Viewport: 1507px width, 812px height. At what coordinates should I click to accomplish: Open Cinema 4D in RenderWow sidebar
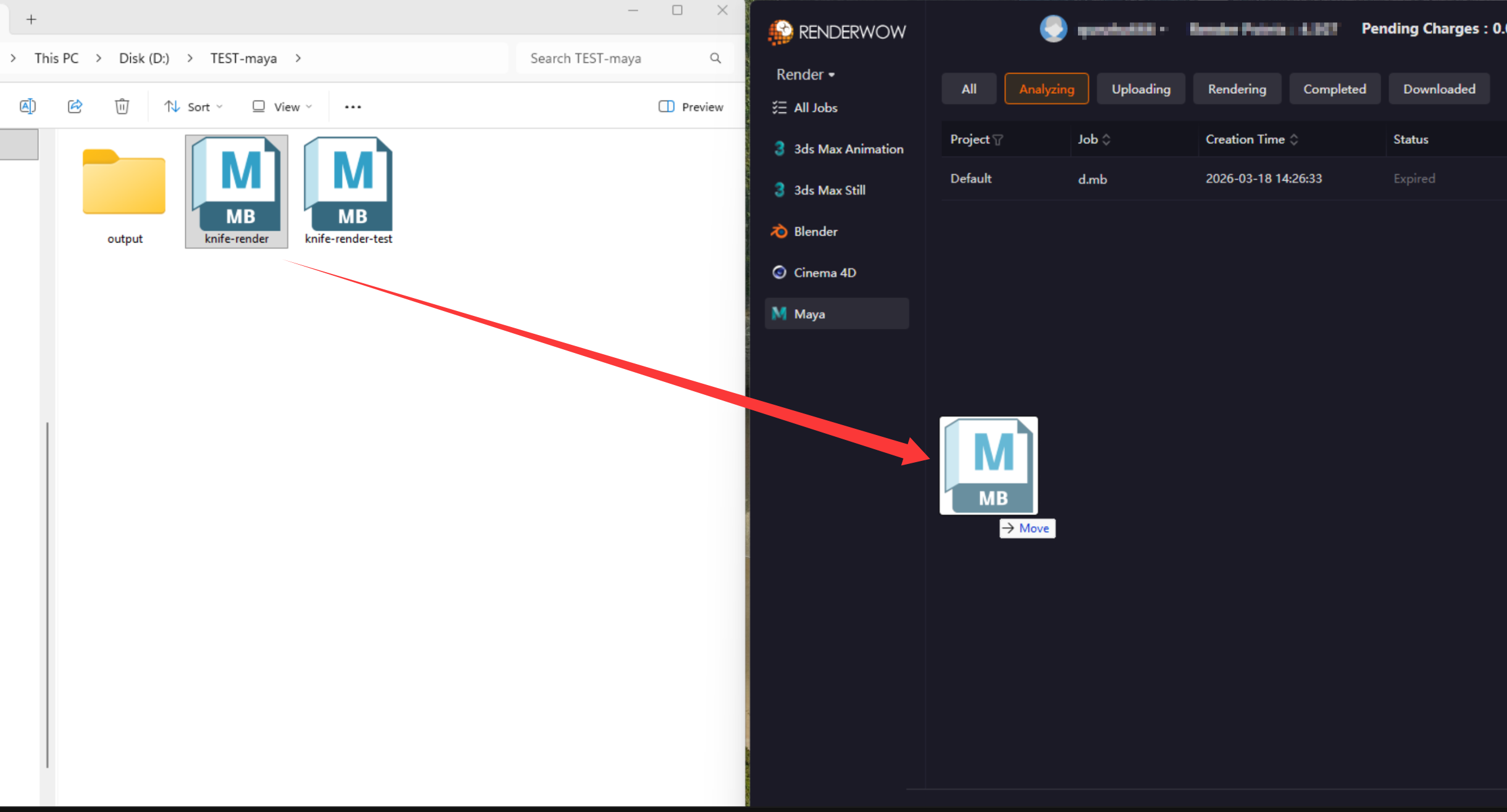click(837, 272)
